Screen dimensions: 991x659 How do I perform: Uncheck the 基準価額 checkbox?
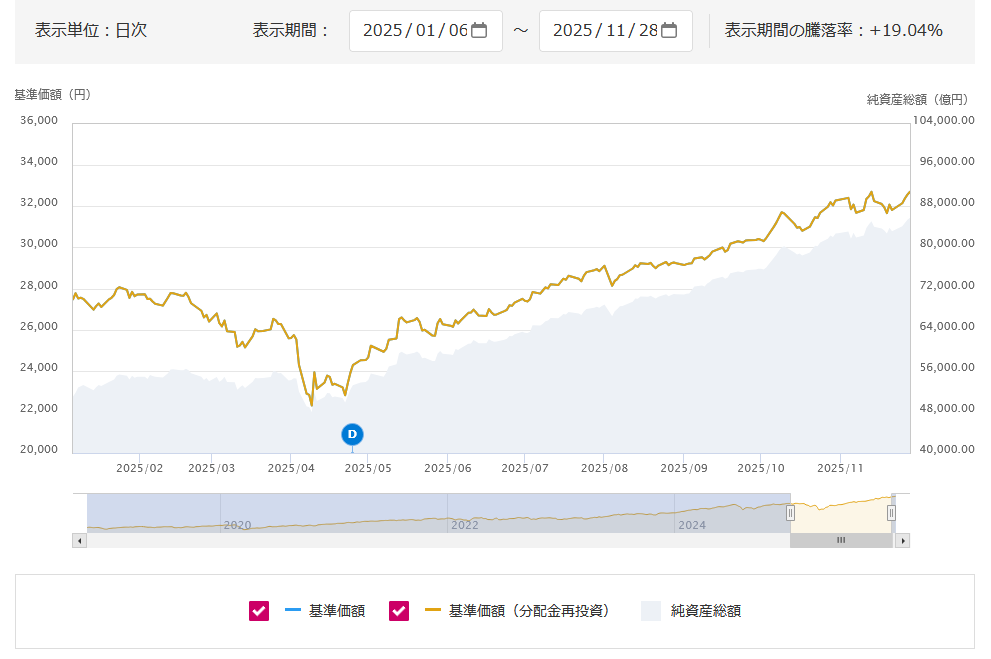[x=259, y=611]
